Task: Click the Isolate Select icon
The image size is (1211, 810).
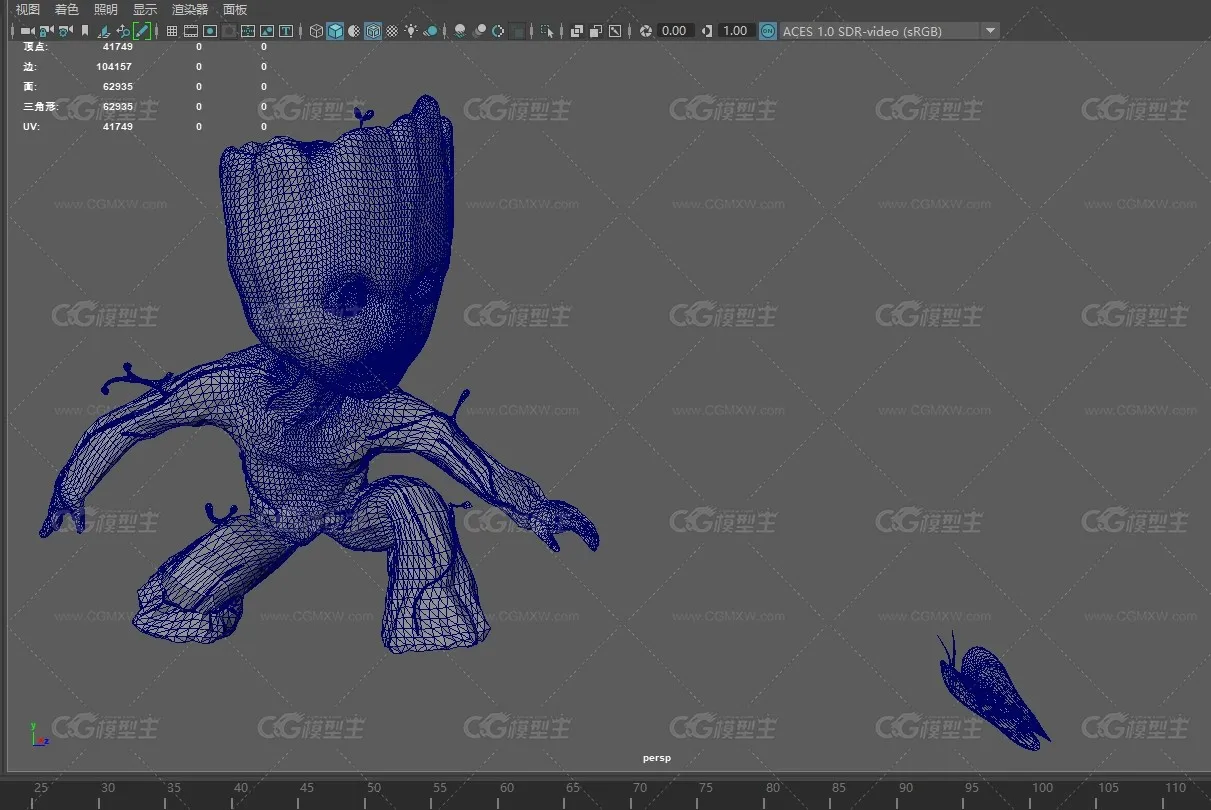Action: [x=547, y=31]
